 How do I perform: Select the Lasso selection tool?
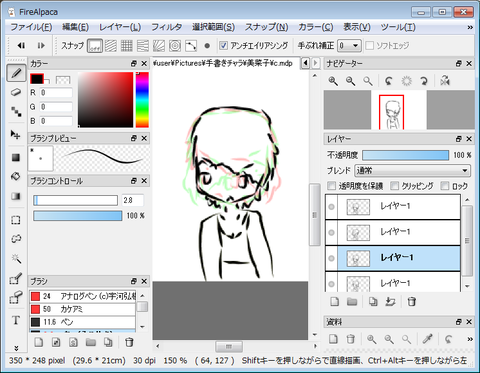tap(16, 239)
